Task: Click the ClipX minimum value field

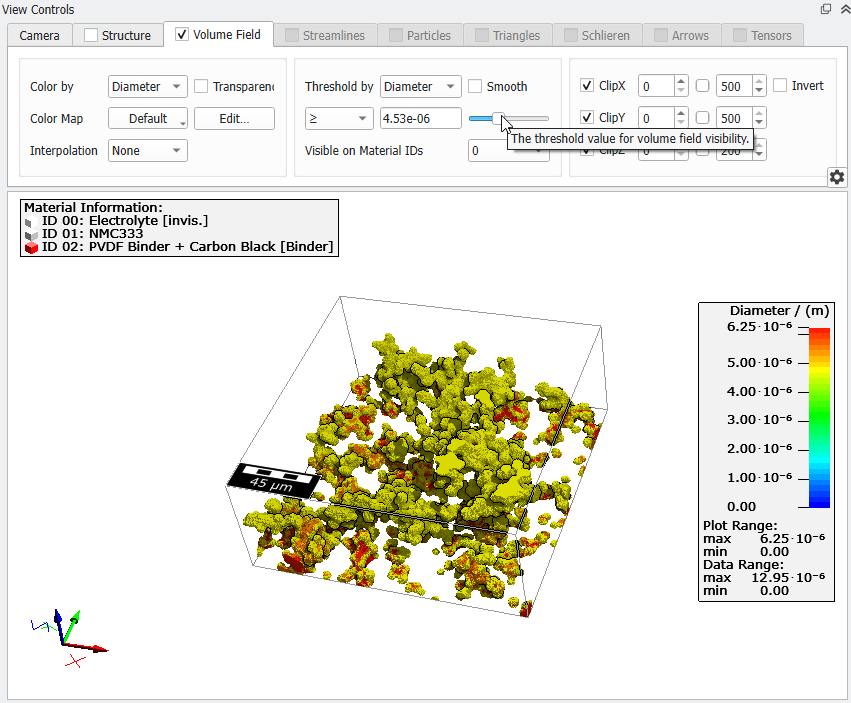Action: pyautogui.click(x=657, y=86)
